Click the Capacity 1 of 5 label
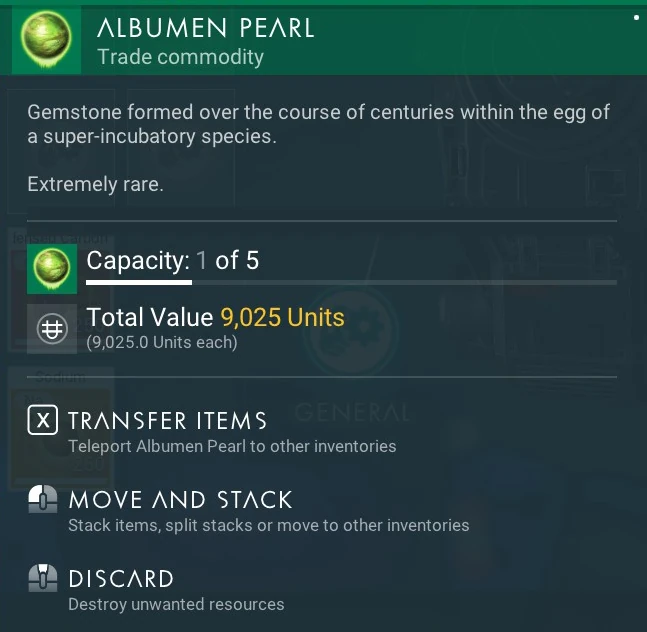This screenshot has height=632, width=647. coord(173,262)
